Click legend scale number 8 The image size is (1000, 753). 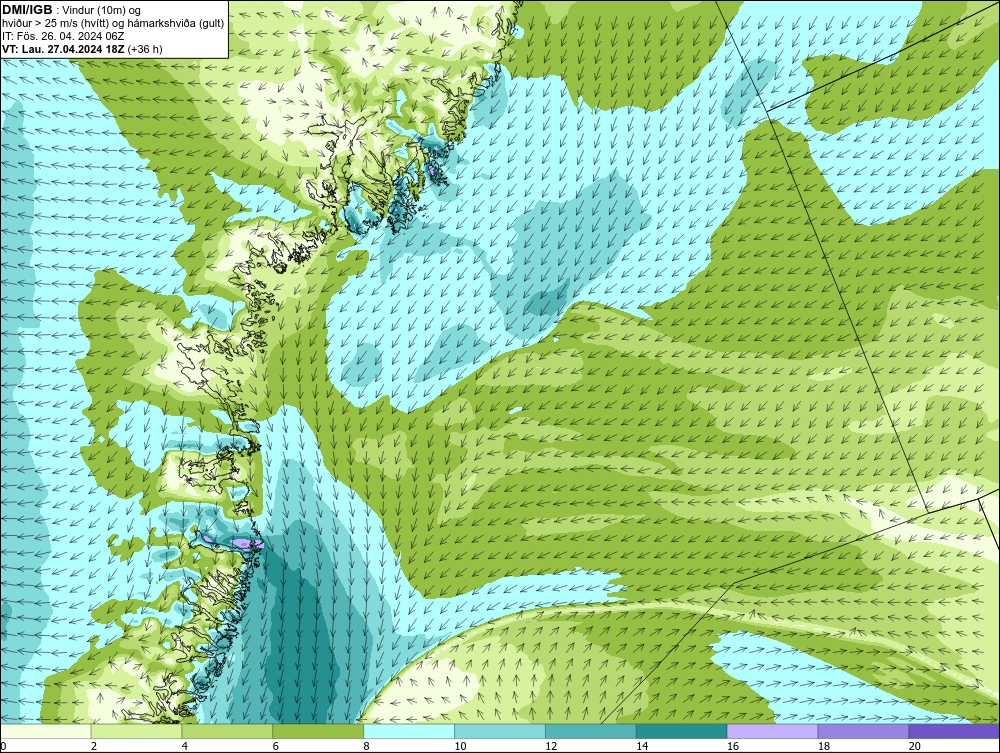(x=367, y=746)
